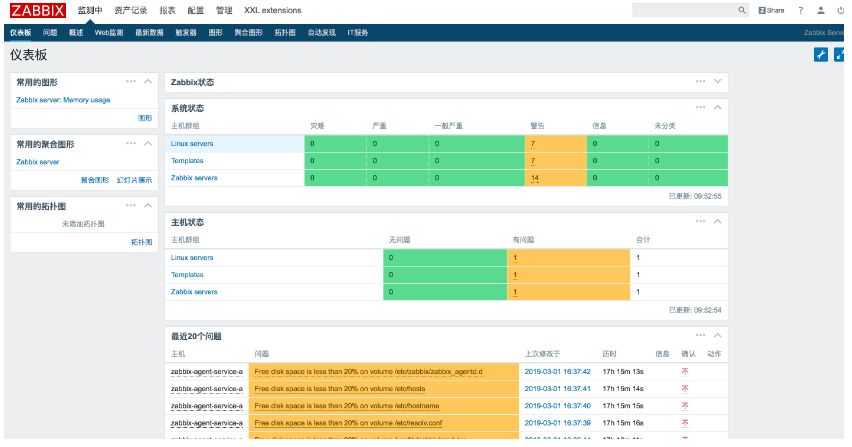Click the 图形 link in favourite graphs

[x=145, y=118]
